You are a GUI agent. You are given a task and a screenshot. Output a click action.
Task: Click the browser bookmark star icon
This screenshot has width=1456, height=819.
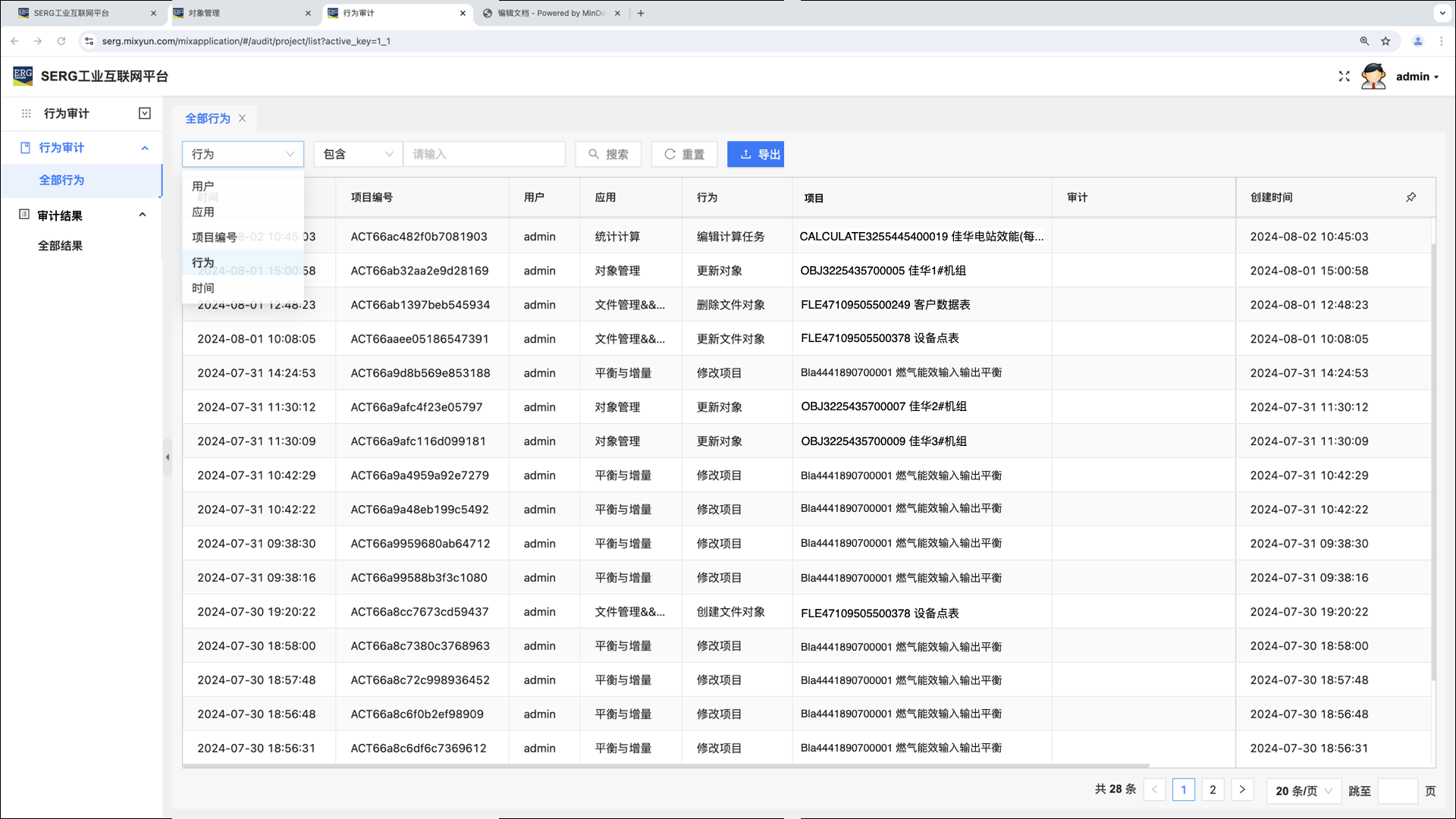(x=1385, y=41)
